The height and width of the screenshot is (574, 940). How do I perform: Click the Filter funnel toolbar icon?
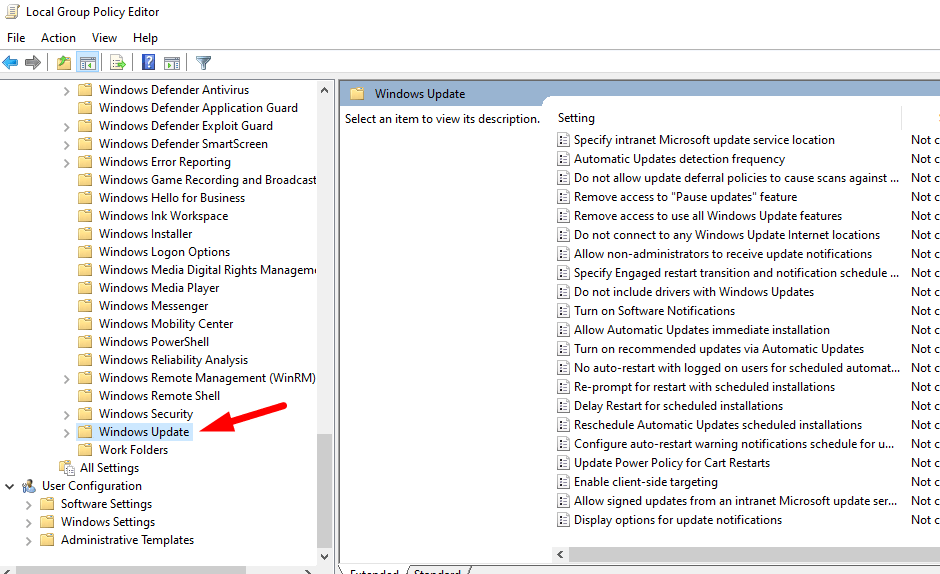[x=203, y=63]
